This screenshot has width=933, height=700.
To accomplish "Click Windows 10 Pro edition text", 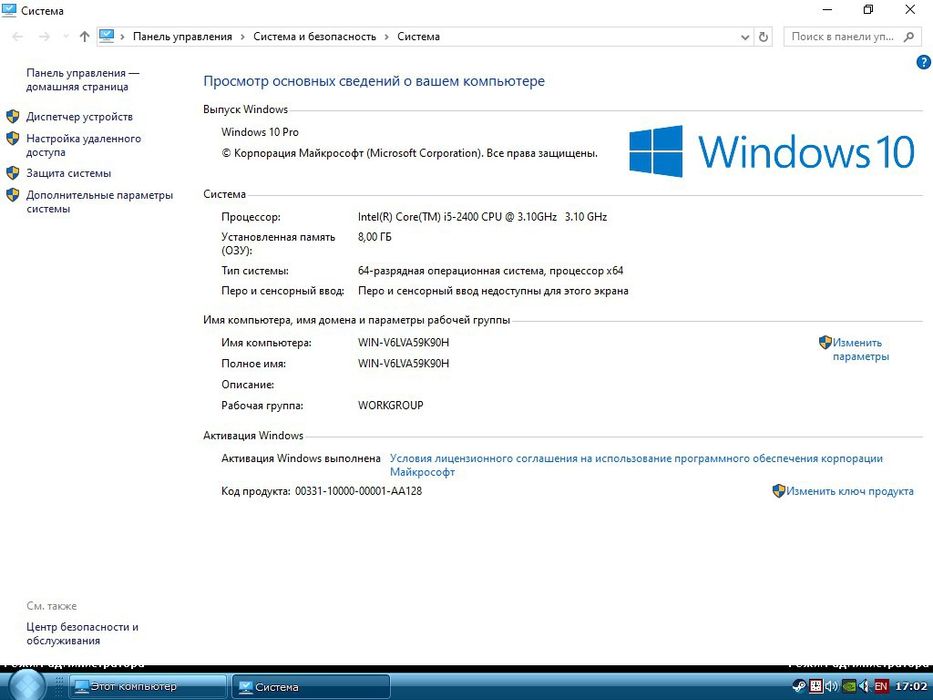I will (x=260, y=132).
